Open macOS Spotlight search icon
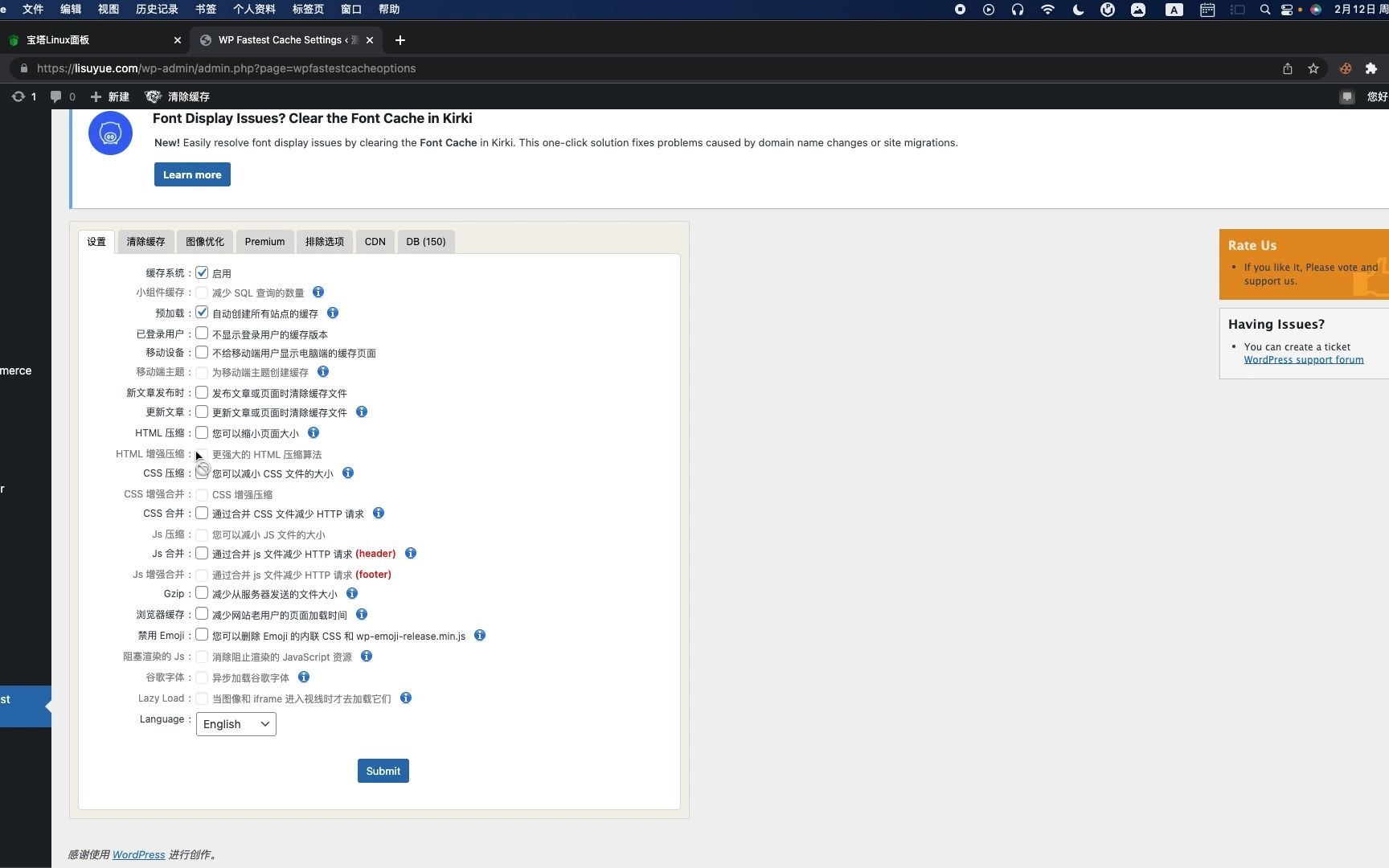Viewport: 1389px width, 868px height. tap(1265, 10)
